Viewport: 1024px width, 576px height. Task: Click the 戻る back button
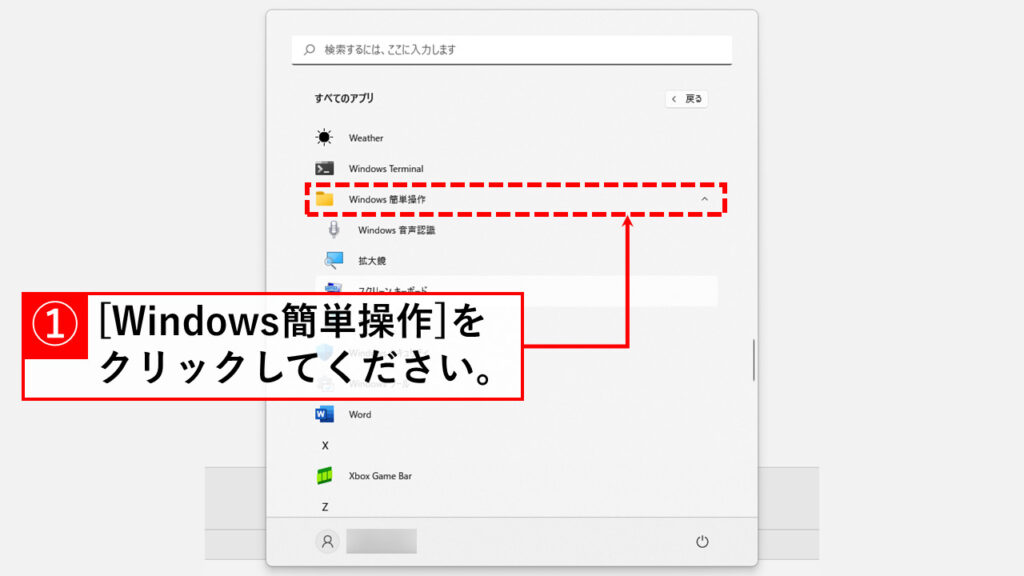point(686,99)
